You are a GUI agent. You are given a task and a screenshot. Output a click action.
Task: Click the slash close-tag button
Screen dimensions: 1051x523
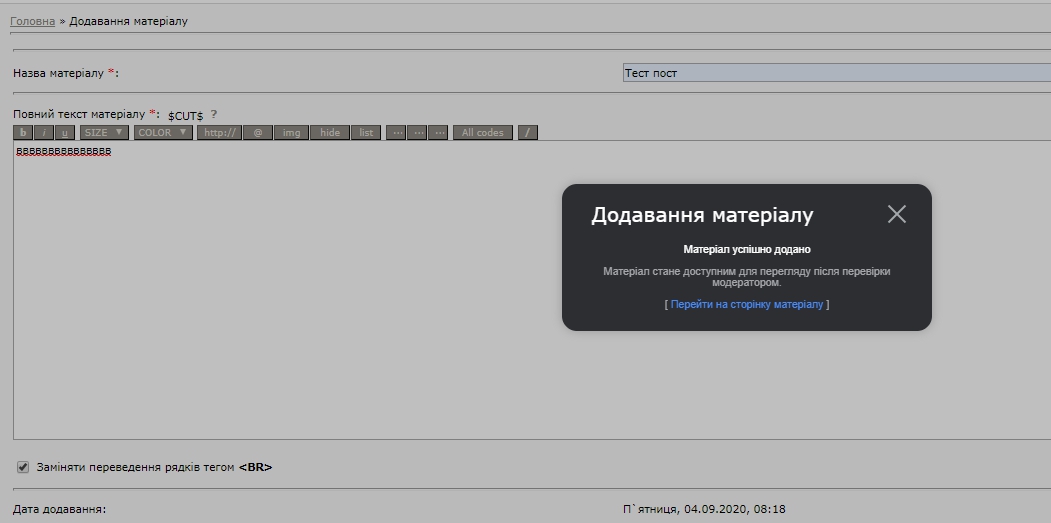(528, 132)
